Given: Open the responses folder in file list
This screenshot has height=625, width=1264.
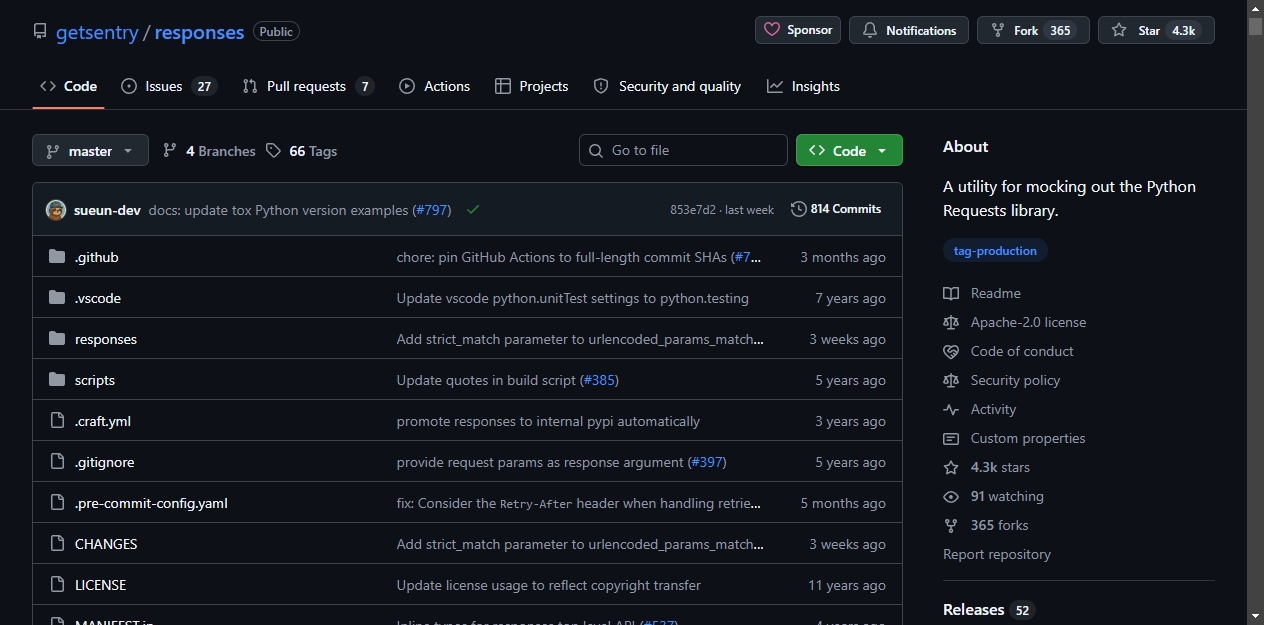Looking at the screenshot, I should click(x=106, y=339).
